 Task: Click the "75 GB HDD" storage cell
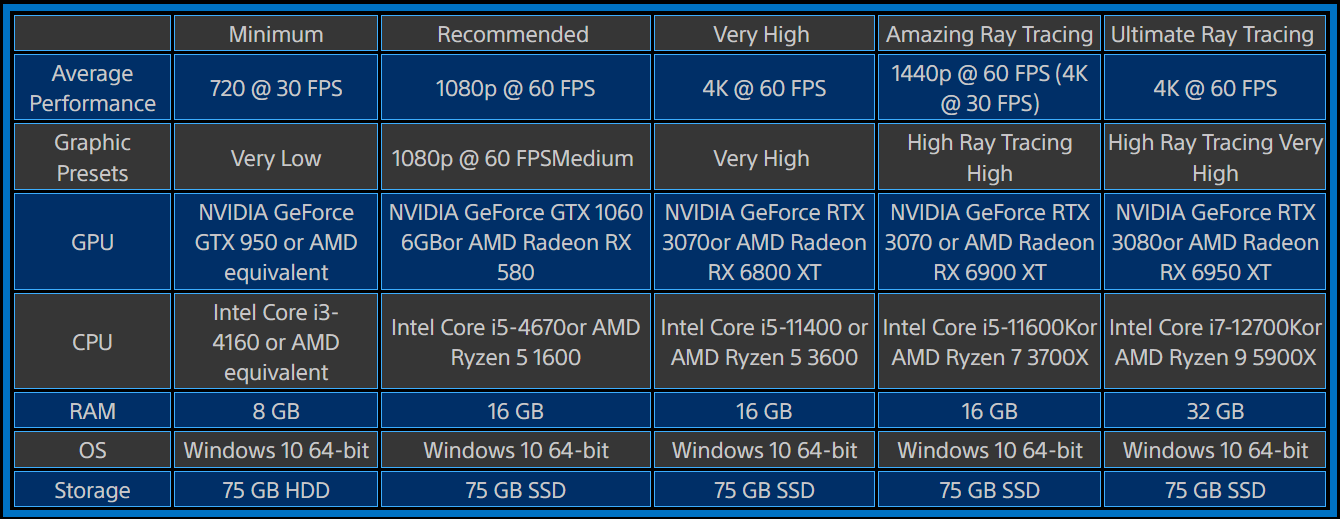coord(276,490)
